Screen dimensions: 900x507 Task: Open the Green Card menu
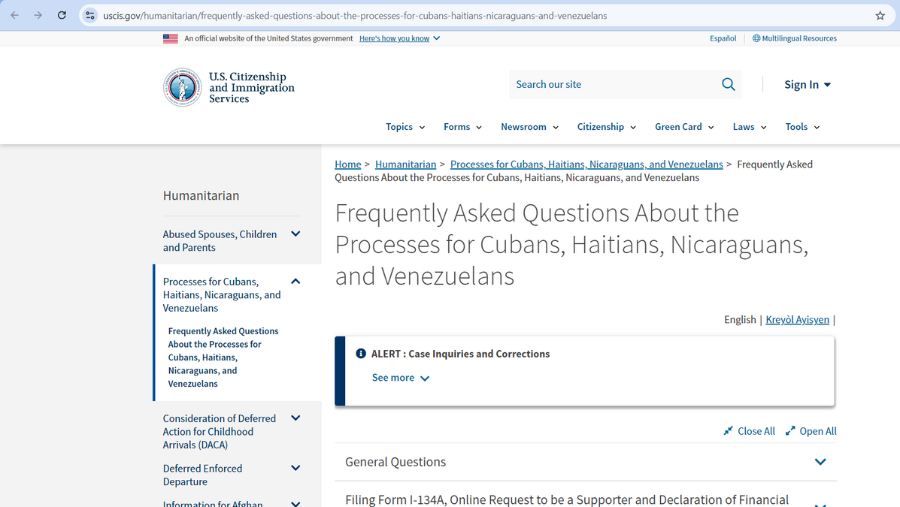pyautogui.click(x=684, y=127)
